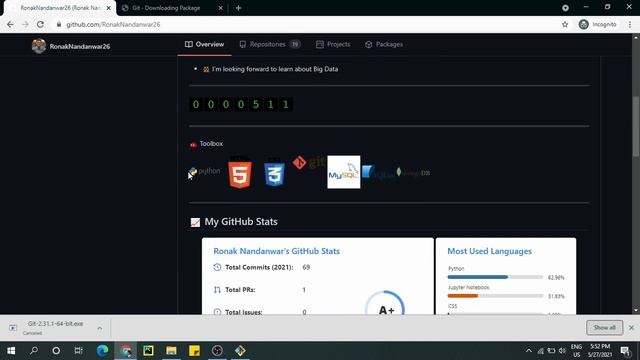Expand the Git download item options chevron
Image resolution: width=640 pixels, height=360 pixels.
point(100,328)
